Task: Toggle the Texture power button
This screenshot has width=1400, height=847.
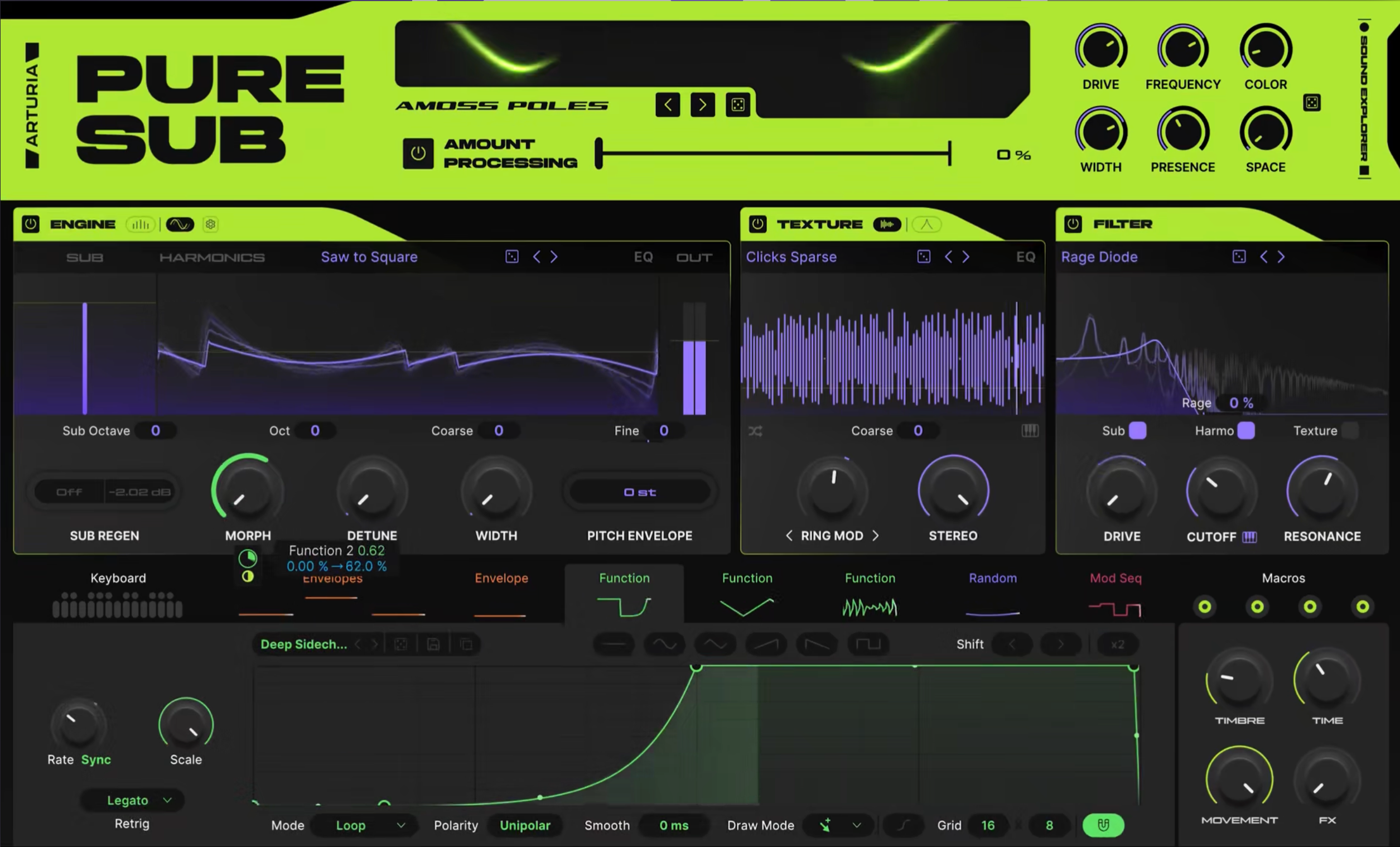Action: coord(757,224)
